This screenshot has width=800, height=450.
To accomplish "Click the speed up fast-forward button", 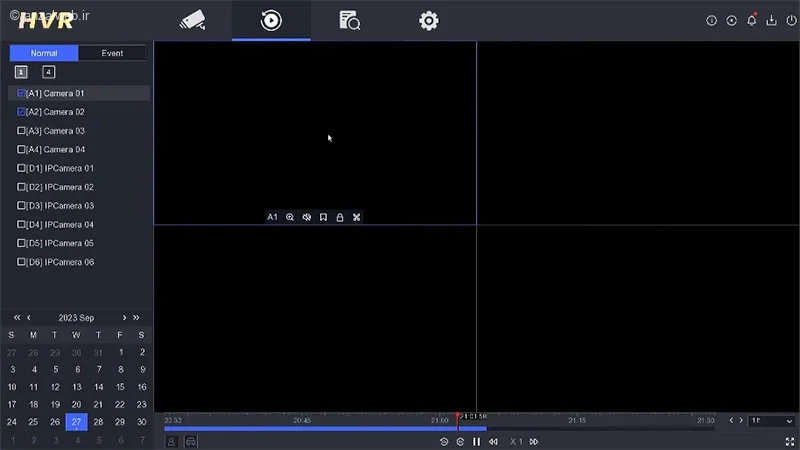I will (x=534, y=442).
